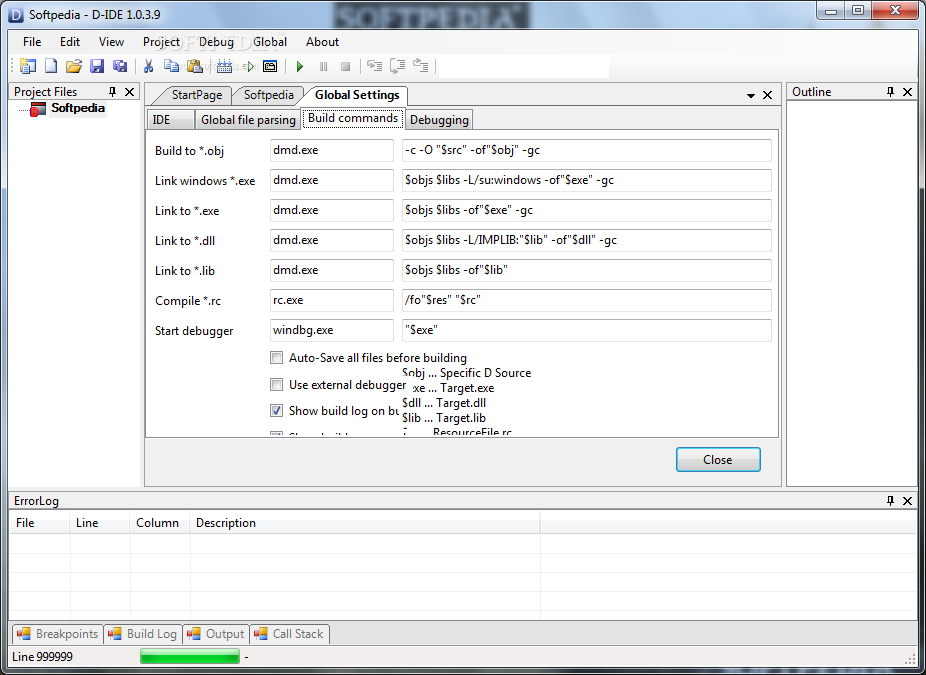
Task: Click the Build project toolbar icon
Action: click(x=224, y=66)
